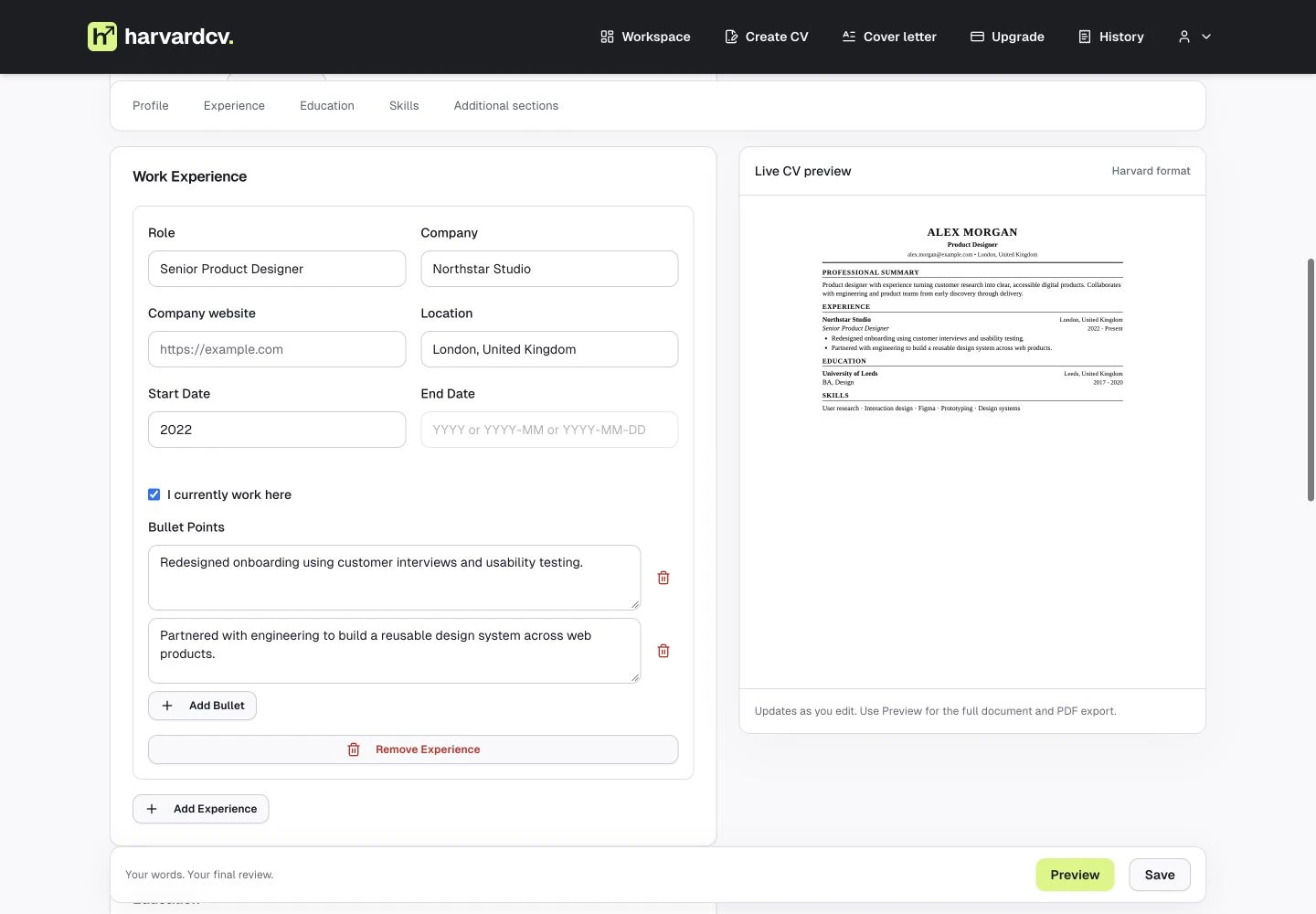Click the Cover letter icon
Screen dimensions: 1316x914
(x=849, y=37)
